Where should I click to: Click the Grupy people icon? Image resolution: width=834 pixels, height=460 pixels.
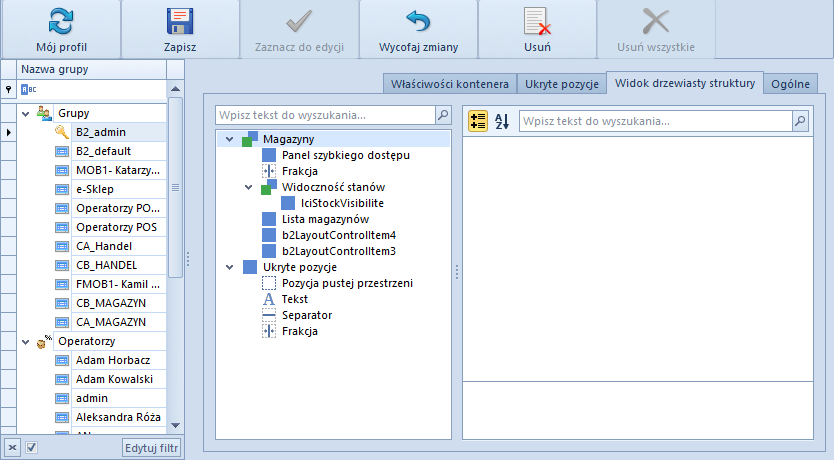click(x=44, y=113)
